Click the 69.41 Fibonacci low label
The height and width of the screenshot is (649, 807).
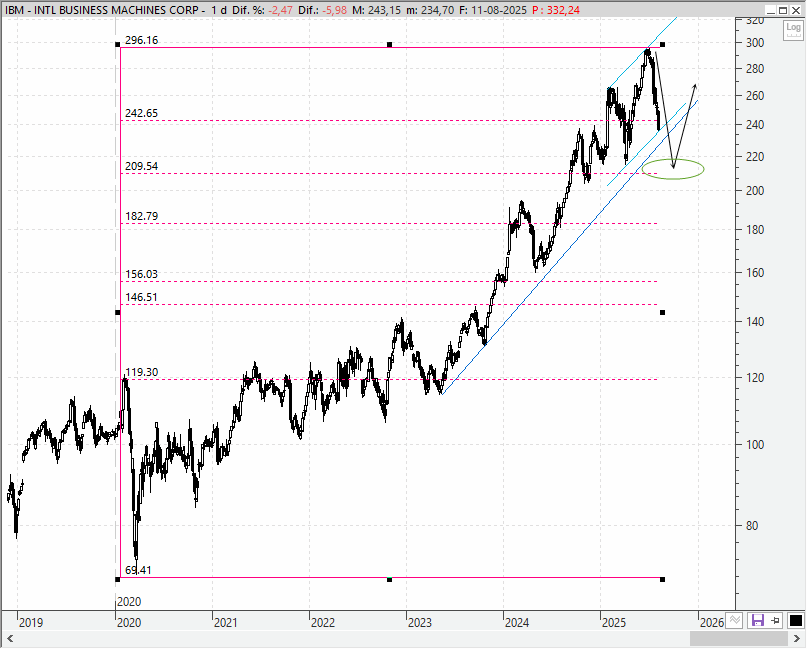click(138, 570)
